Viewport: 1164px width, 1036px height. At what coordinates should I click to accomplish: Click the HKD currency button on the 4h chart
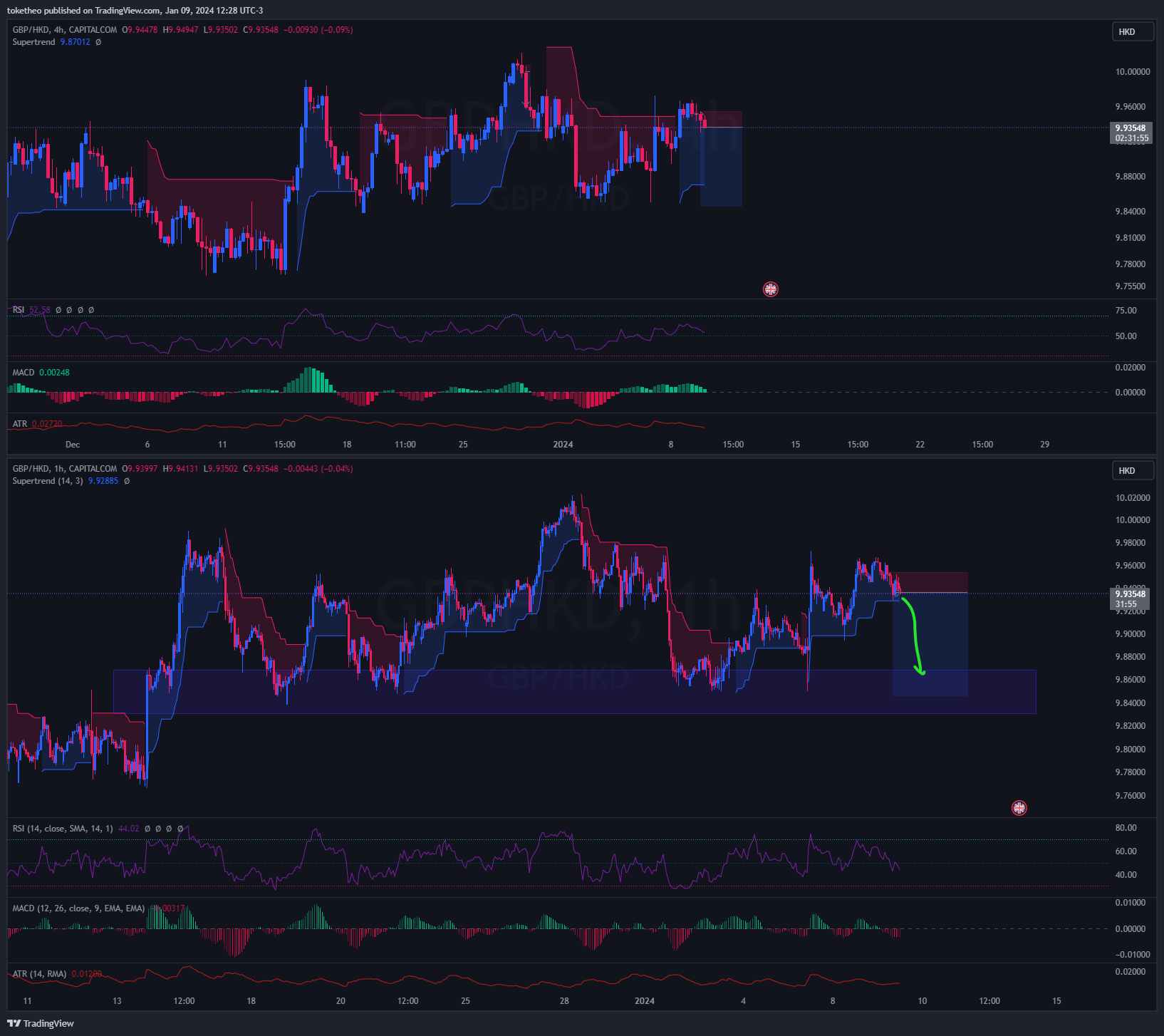pos(1133,31)
